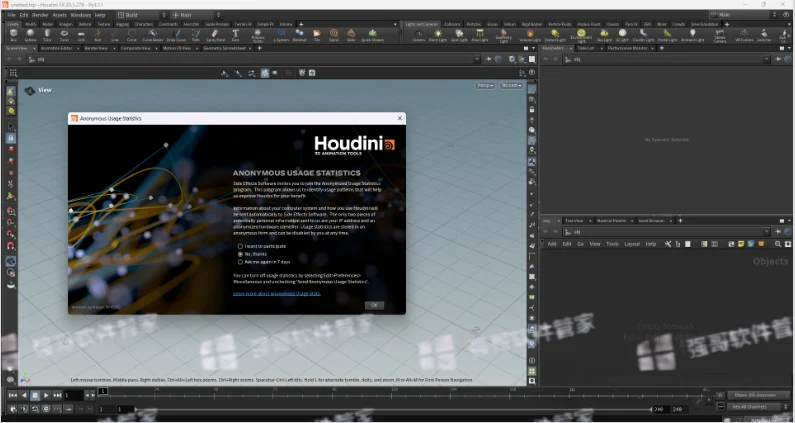795x423 pixels.
Task: Open the network editor Tools menu
Action: click(612, 244)
